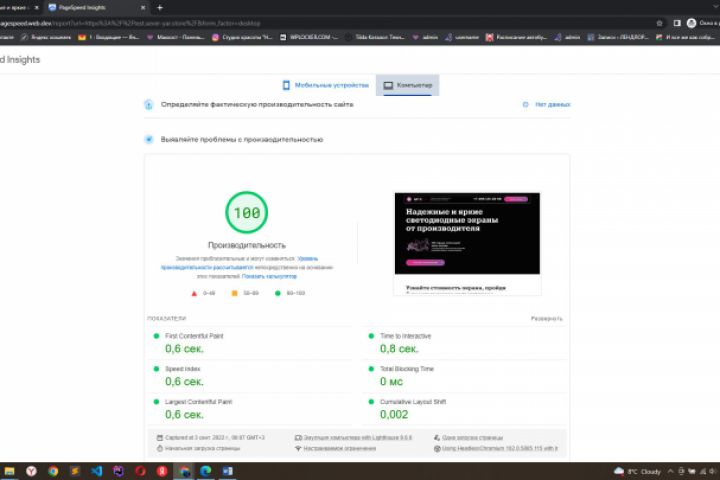Open the PhpStorm icon in the taskbar

pos(118,471)
